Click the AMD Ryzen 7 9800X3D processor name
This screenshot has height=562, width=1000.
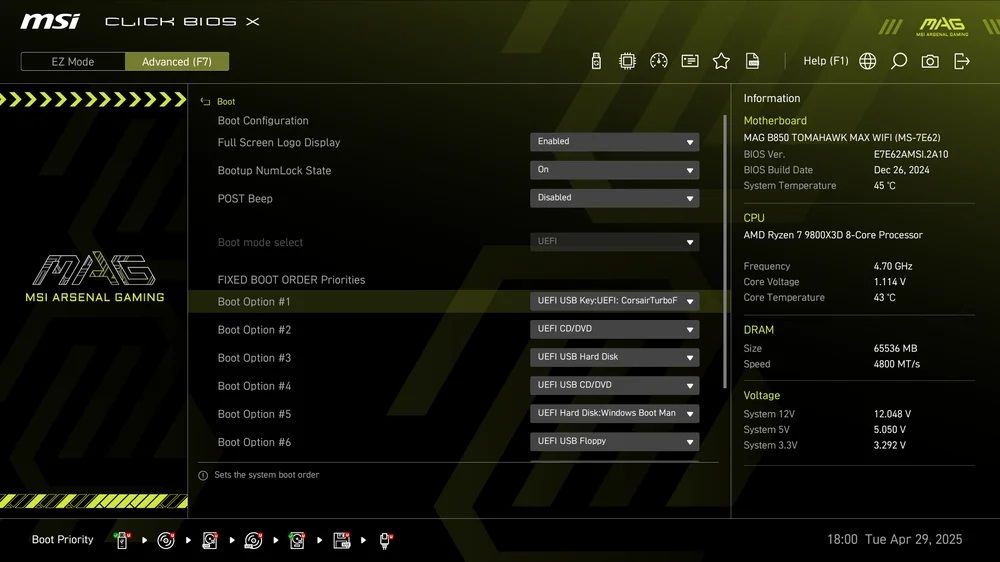[x=833, y=235]
